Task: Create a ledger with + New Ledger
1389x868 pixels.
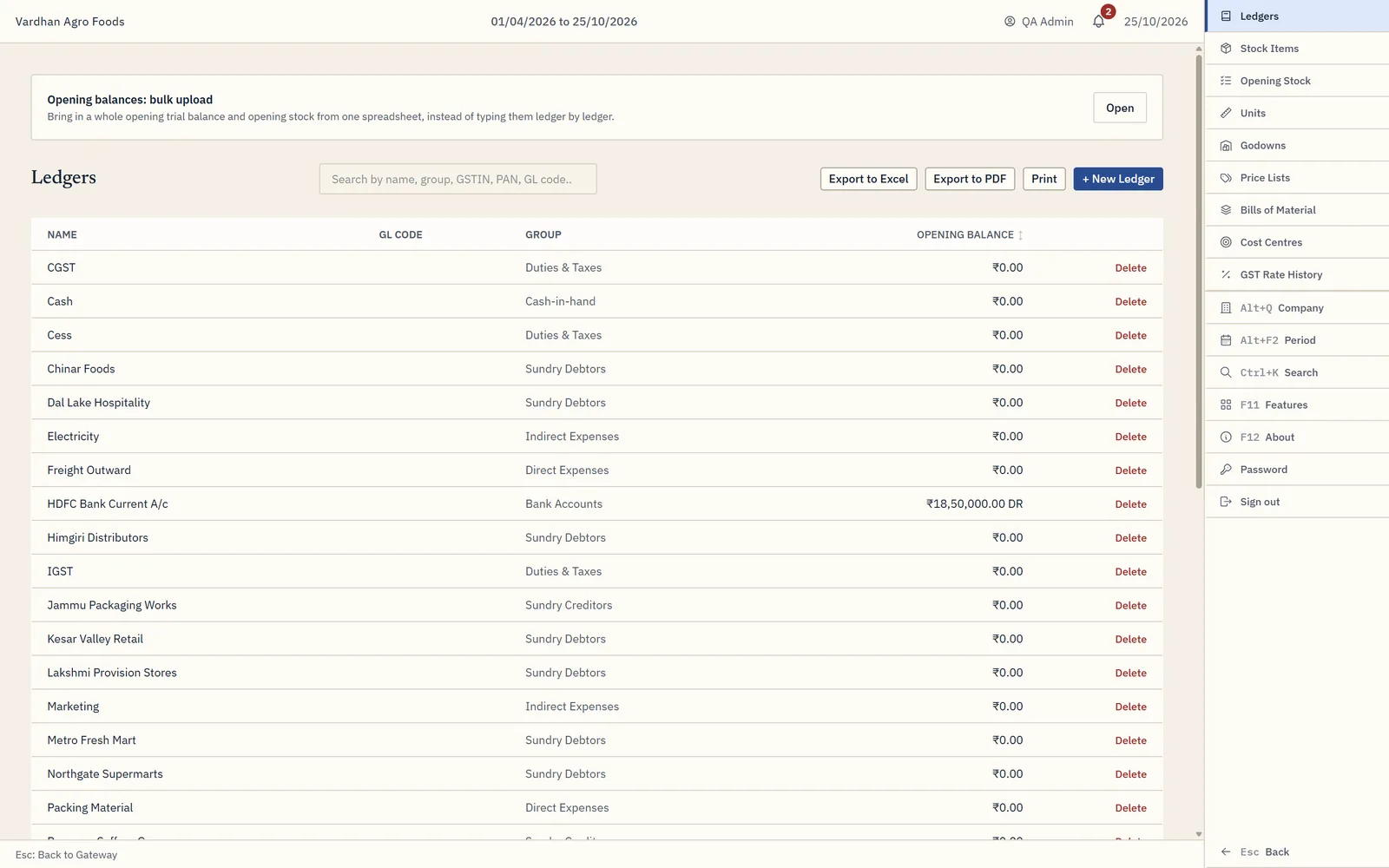Action: click(1118, 179)
